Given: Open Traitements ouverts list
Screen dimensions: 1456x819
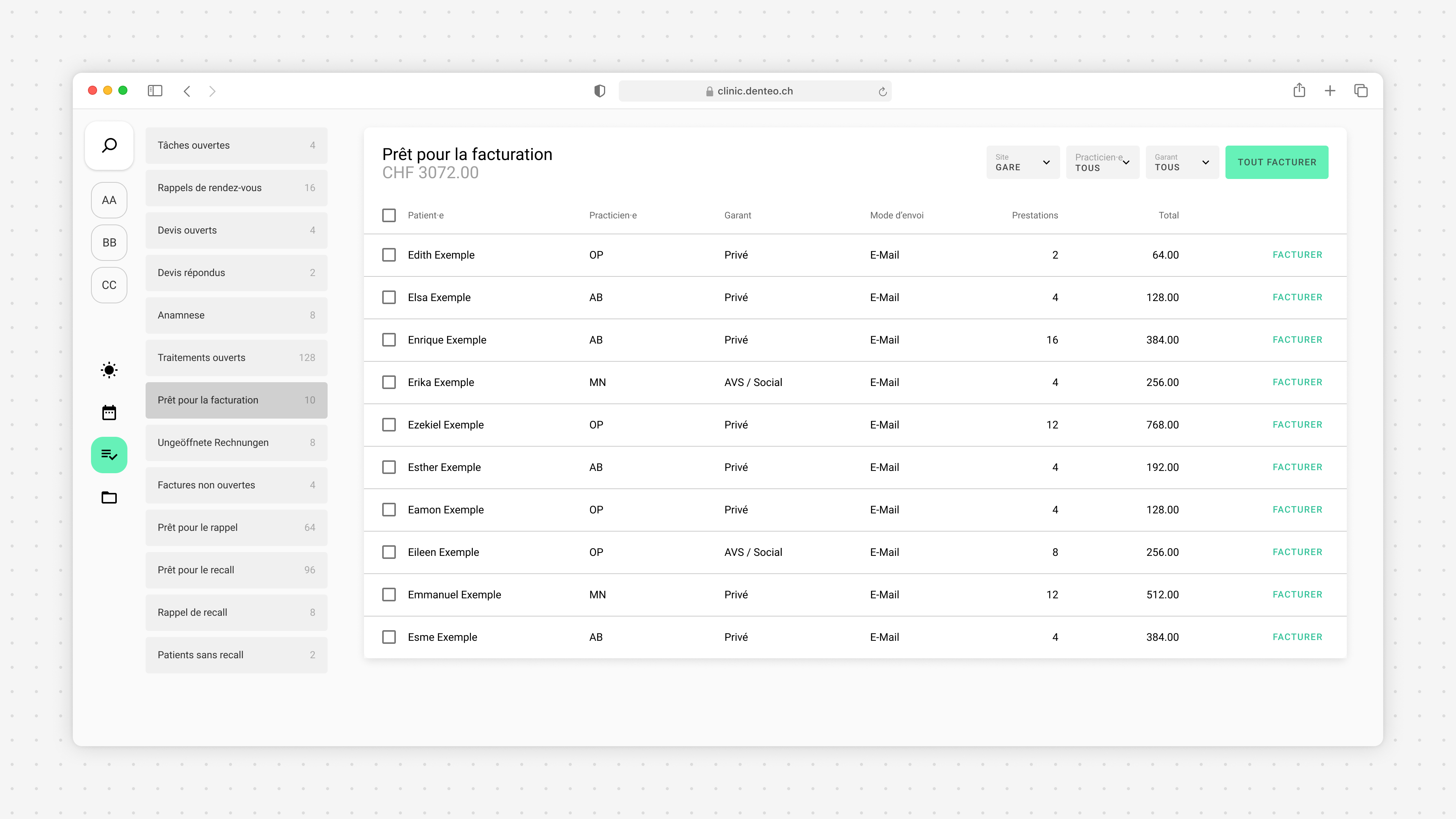Looking at the screenshot, I should click(236, 358).
